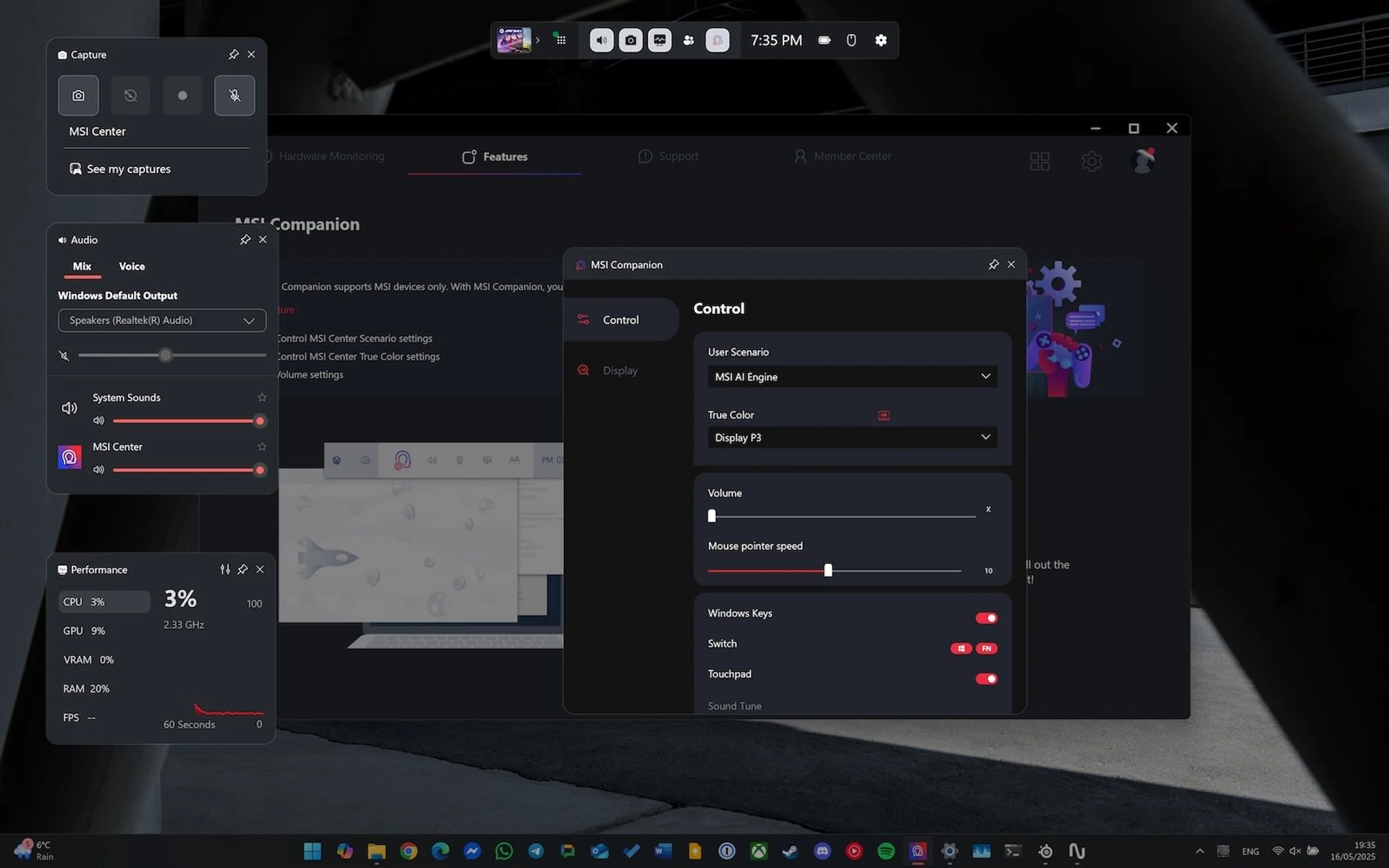Select the Windows key Switch option

tap(961, 648)
